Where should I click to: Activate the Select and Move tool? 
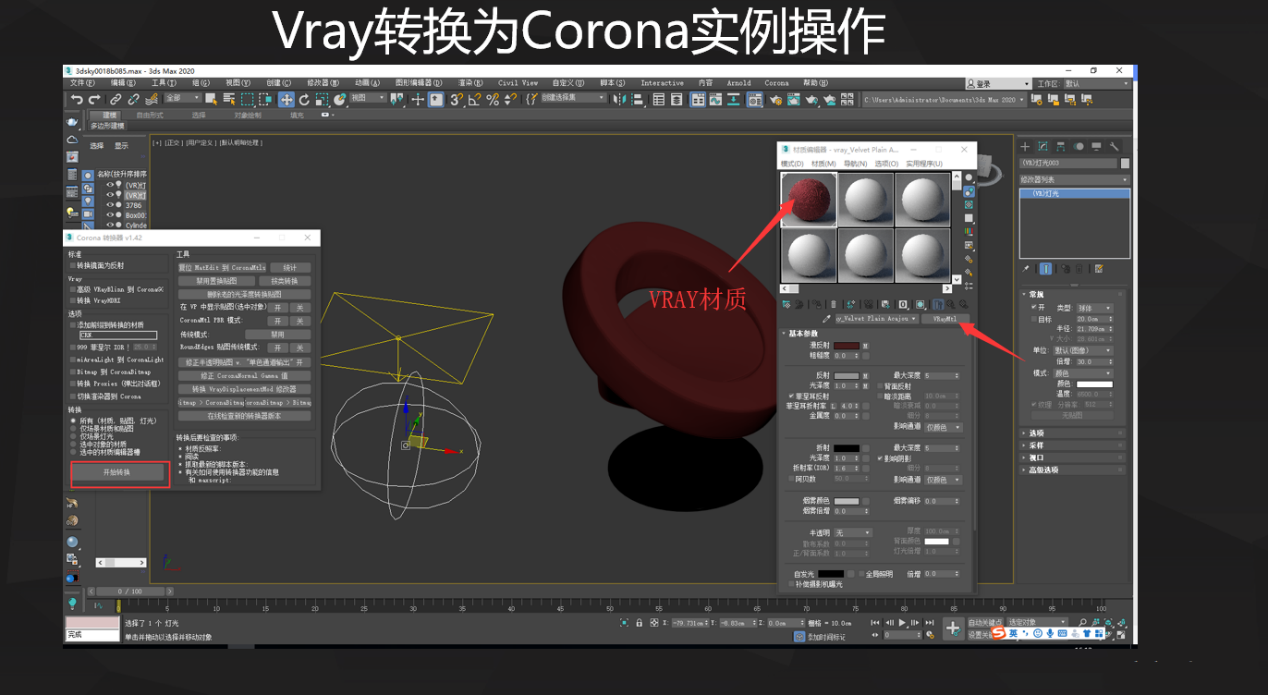[287, 99]
